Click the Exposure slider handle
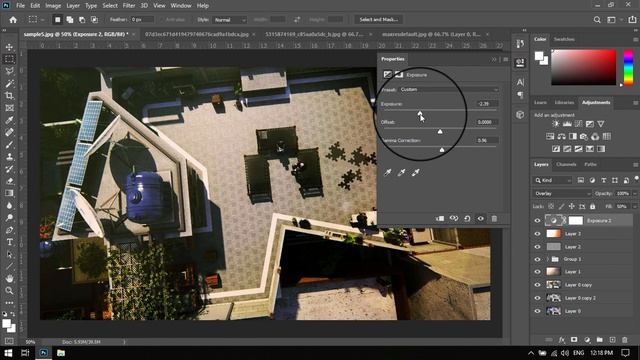Screen dimensions: 640x360 tap(420, 113)
